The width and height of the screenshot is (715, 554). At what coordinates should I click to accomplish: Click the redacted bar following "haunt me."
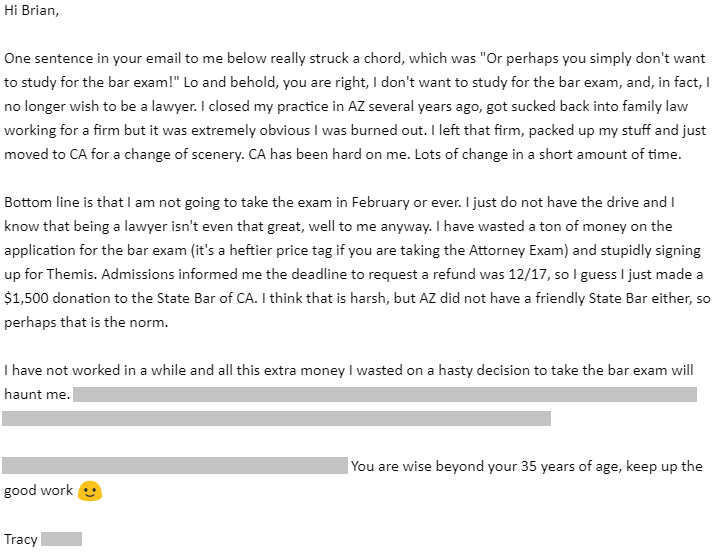tap(385, 394)
